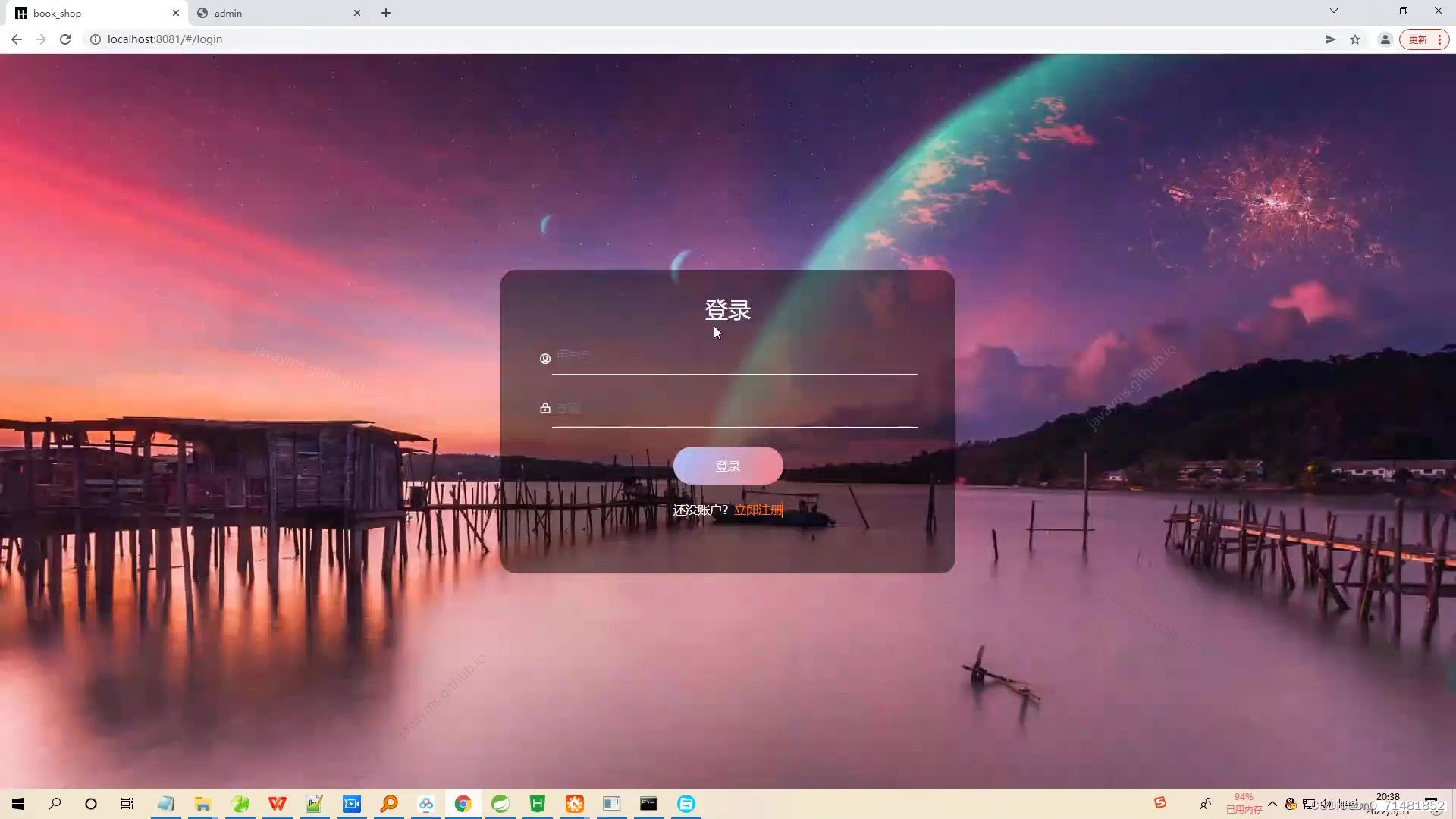This screenshot has height=819, width=1456.
Task: Open the 立即注册 register link
Action: pyautogui.click(x=758, y=510)
